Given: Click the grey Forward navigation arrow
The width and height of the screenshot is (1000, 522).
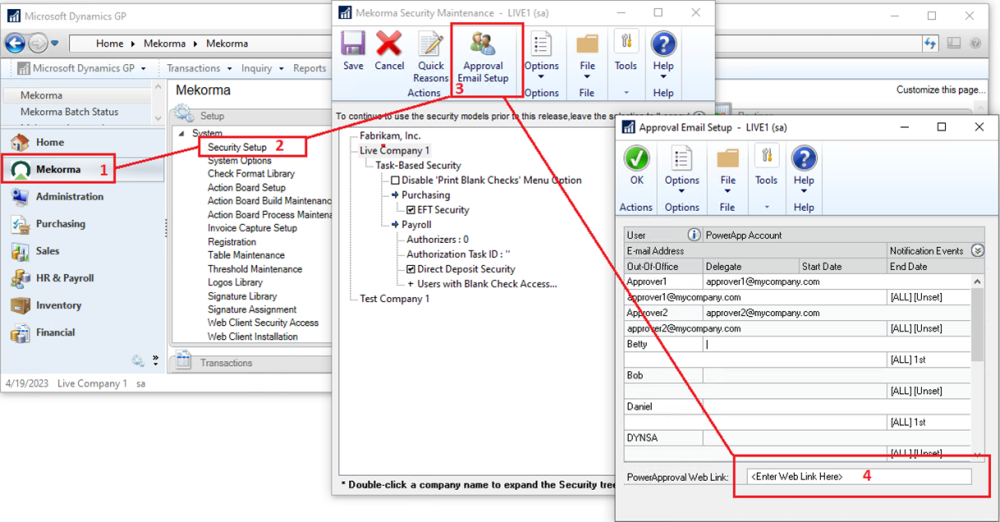Looking at the screenshot, I should 38,43.
